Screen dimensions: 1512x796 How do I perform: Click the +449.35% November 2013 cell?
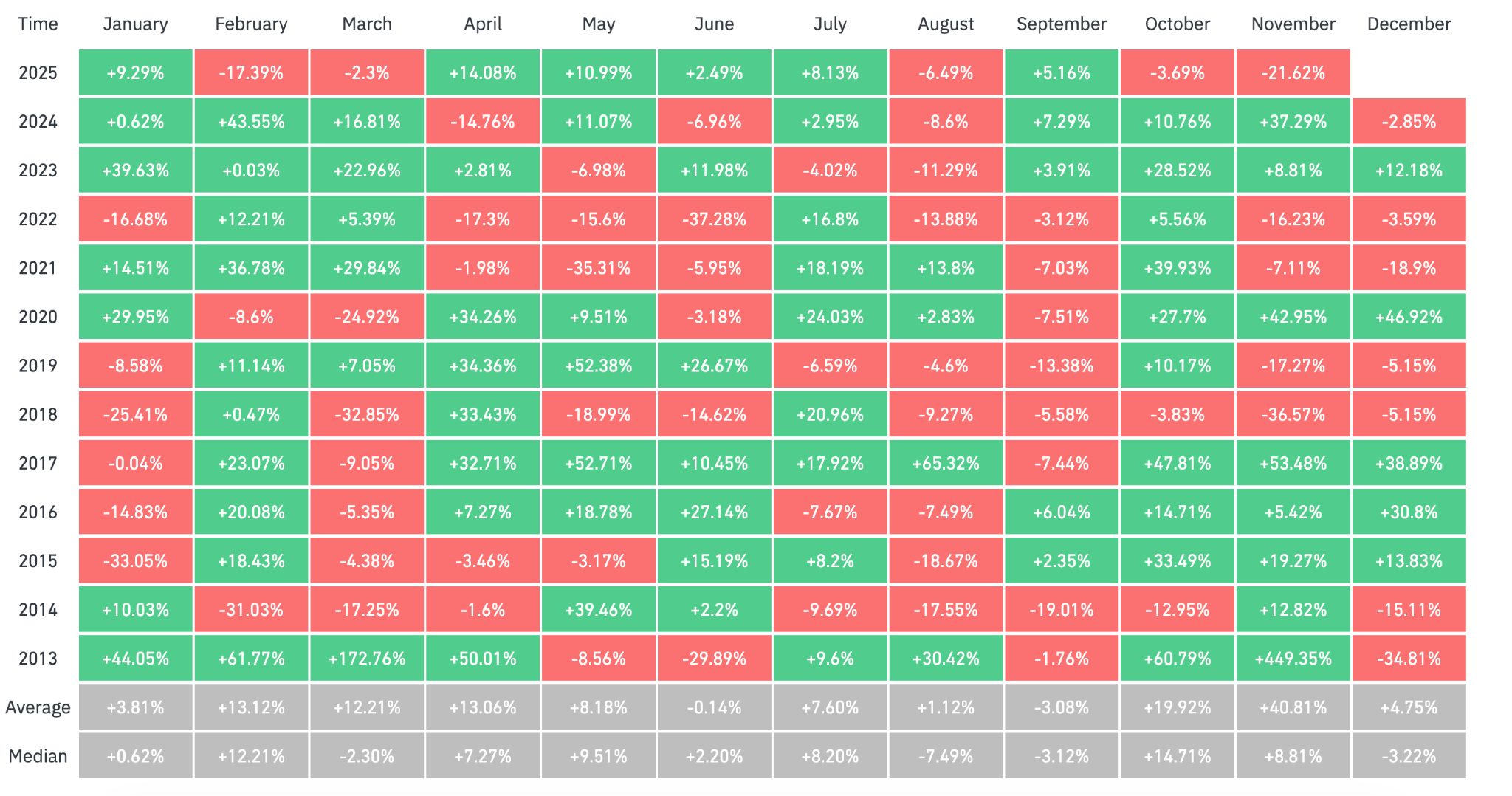[1293, 659]
